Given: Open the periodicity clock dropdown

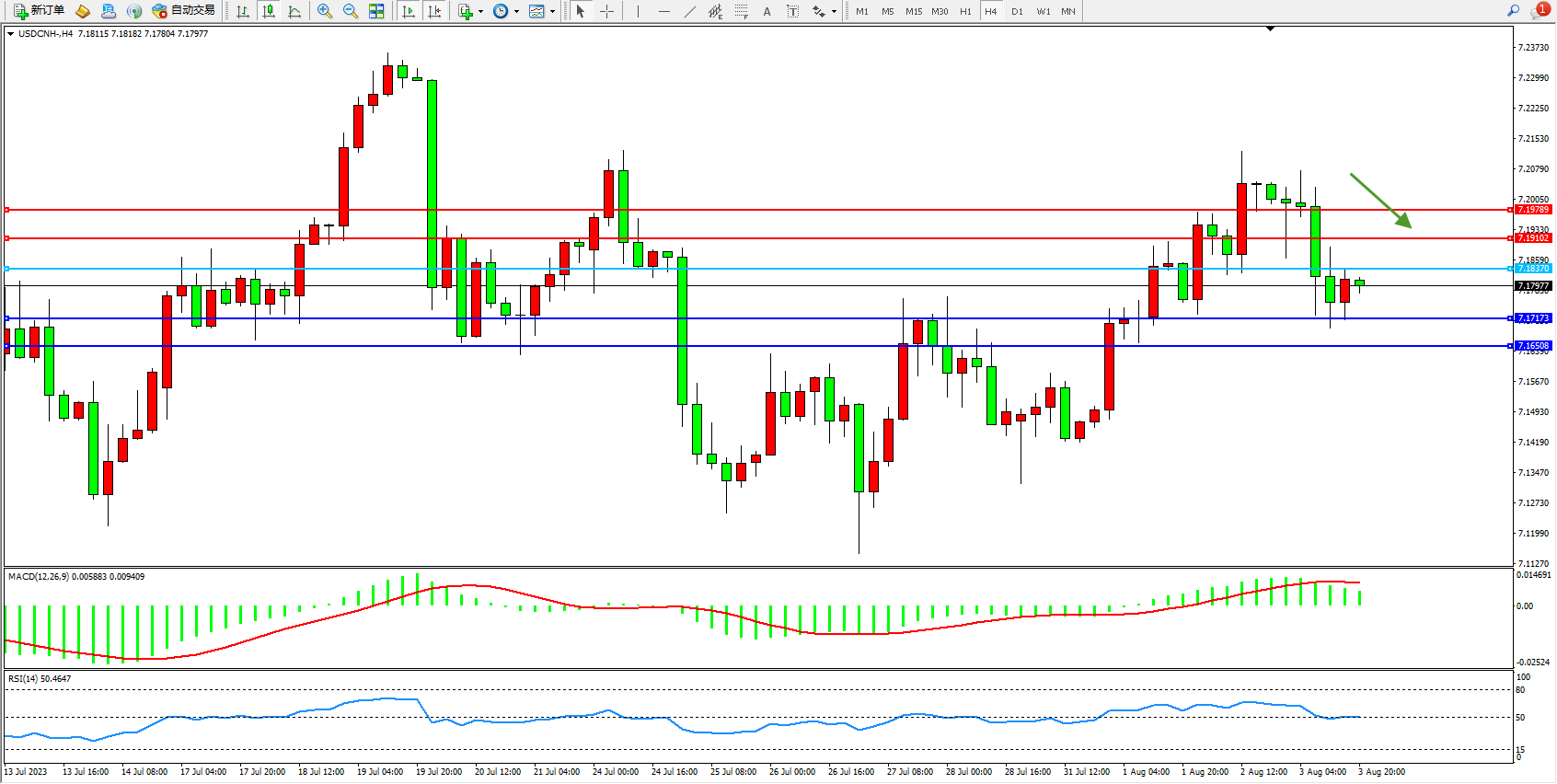Looking at the screenshot, I should (516, 12).
